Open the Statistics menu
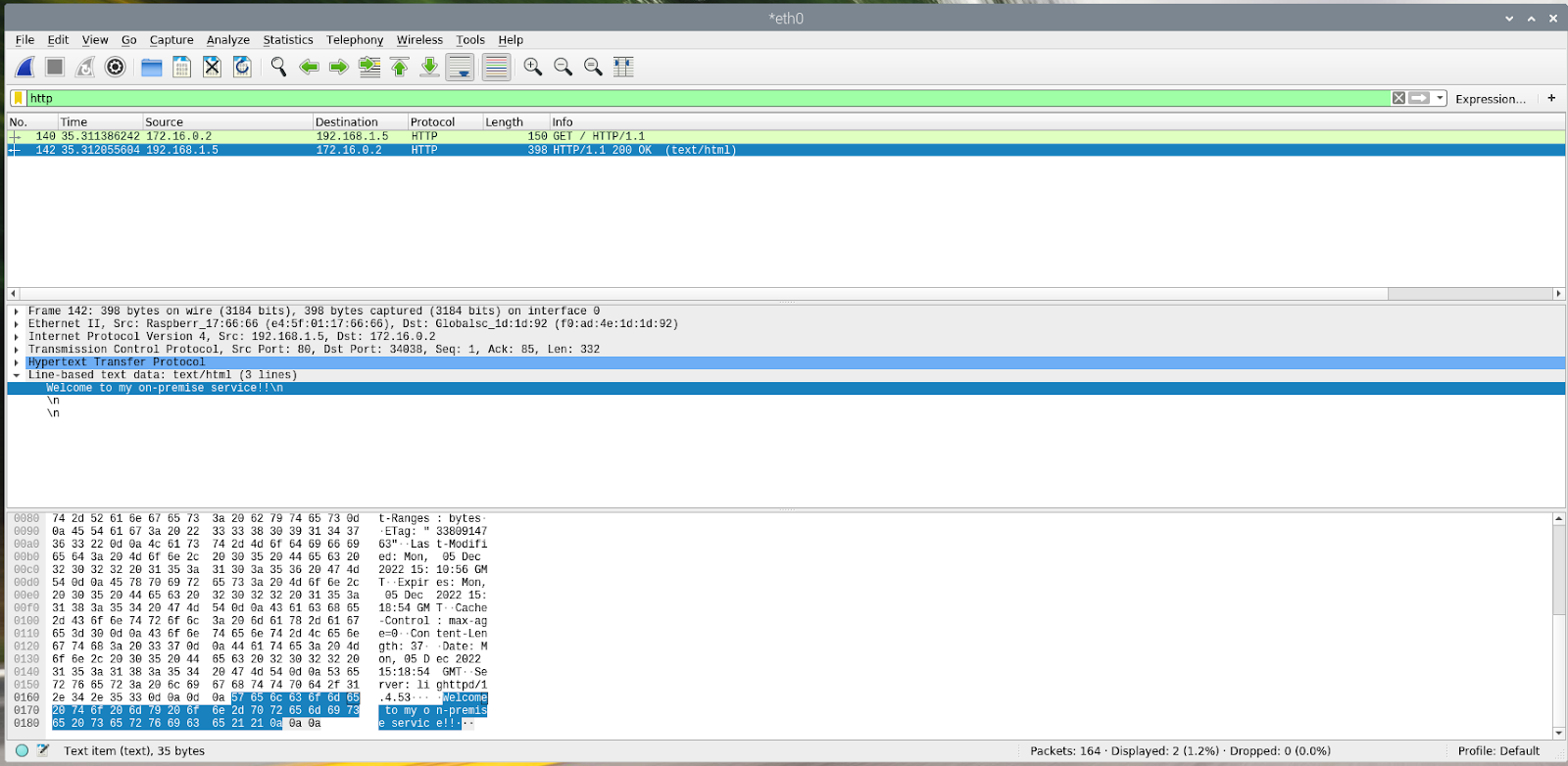The height and width of the screenshot is (766, 1568). click(x=287, y=40)
